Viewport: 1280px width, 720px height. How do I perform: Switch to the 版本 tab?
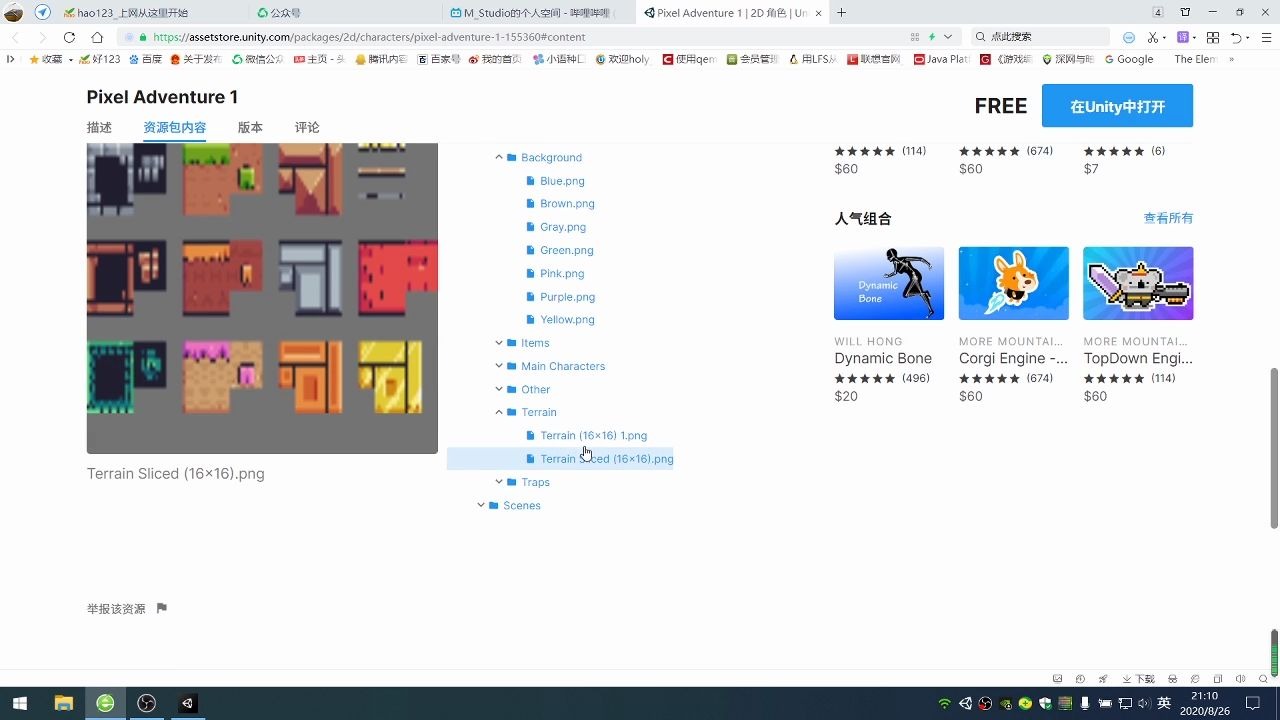(250, 128)
